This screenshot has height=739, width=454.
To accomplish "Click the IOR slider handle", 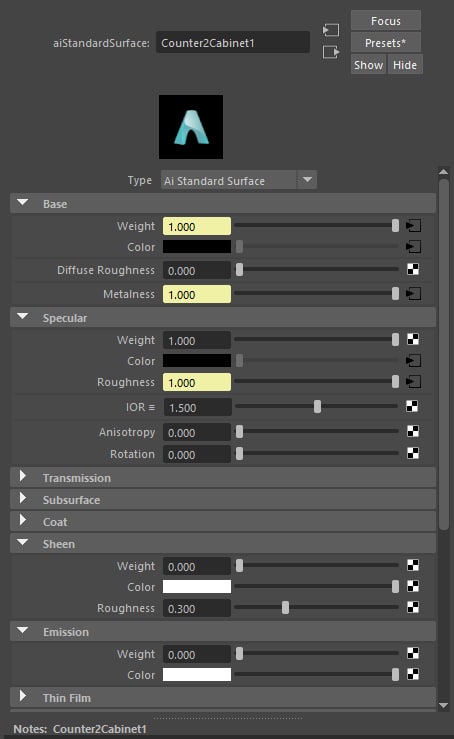I will (x=317, y=406).
